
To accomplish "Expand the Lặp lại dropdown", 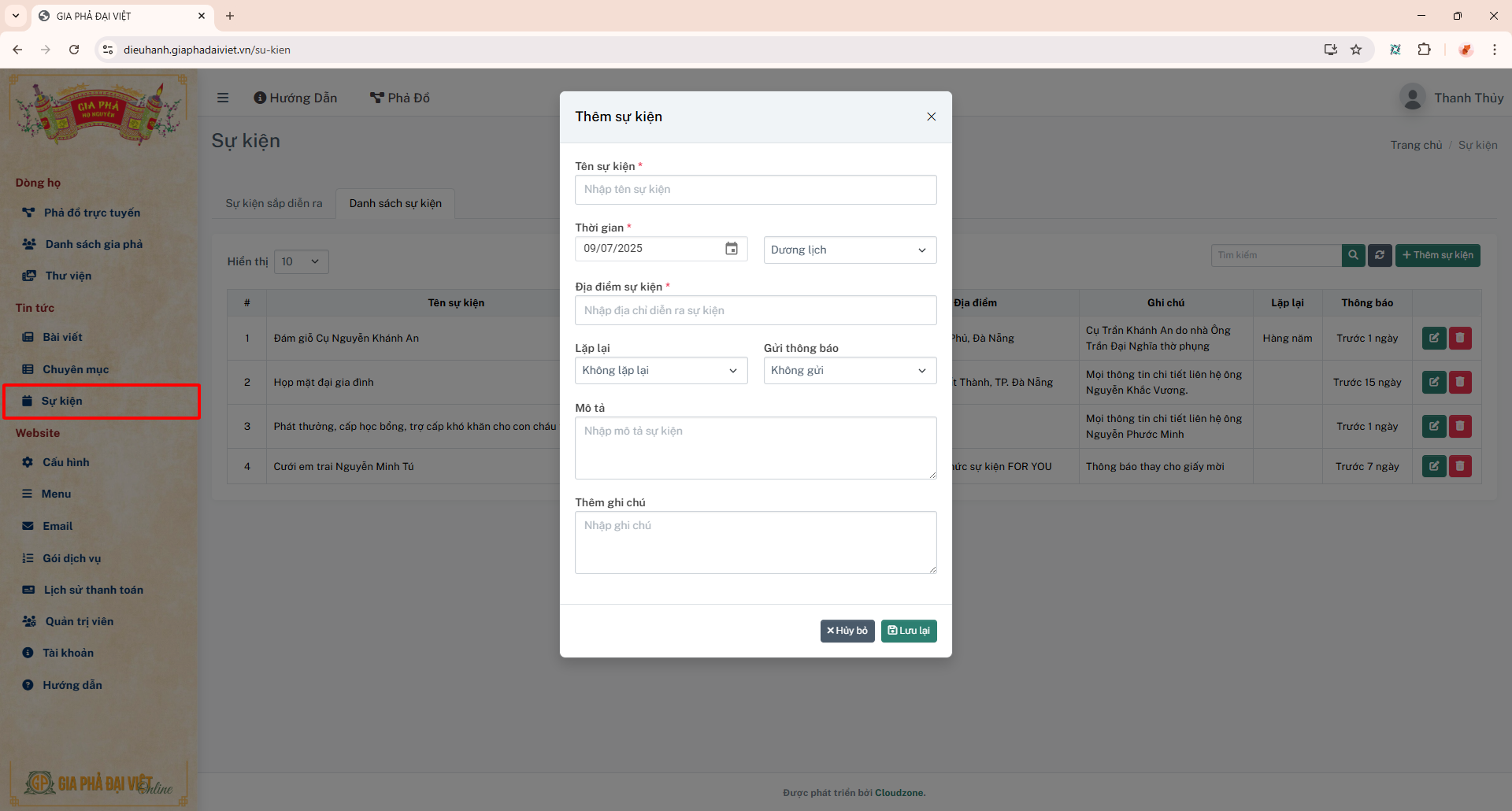I will (x=661, y=371).
